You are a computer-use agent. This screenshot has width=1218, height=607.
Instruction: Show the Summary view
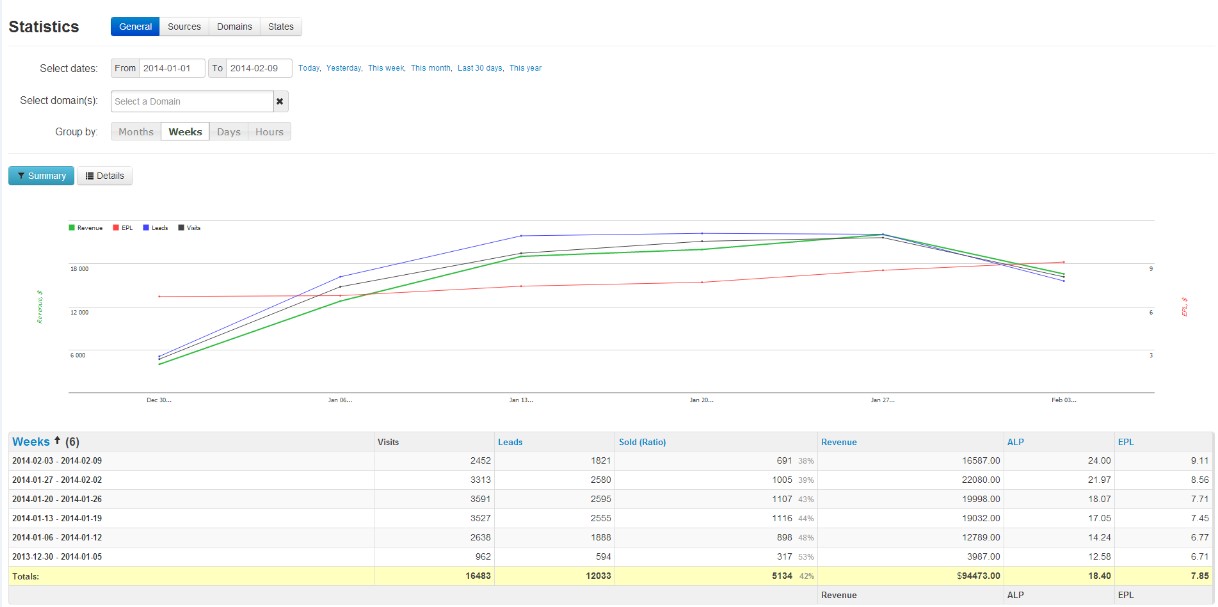pos(41,176)
